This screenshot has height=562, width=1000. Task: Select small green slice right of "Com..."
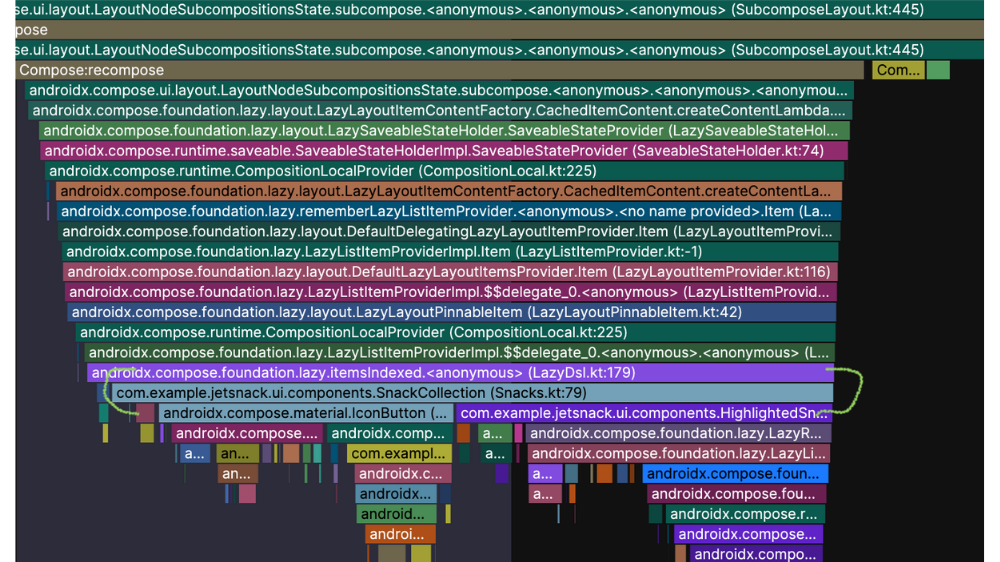tap(938, 70)
